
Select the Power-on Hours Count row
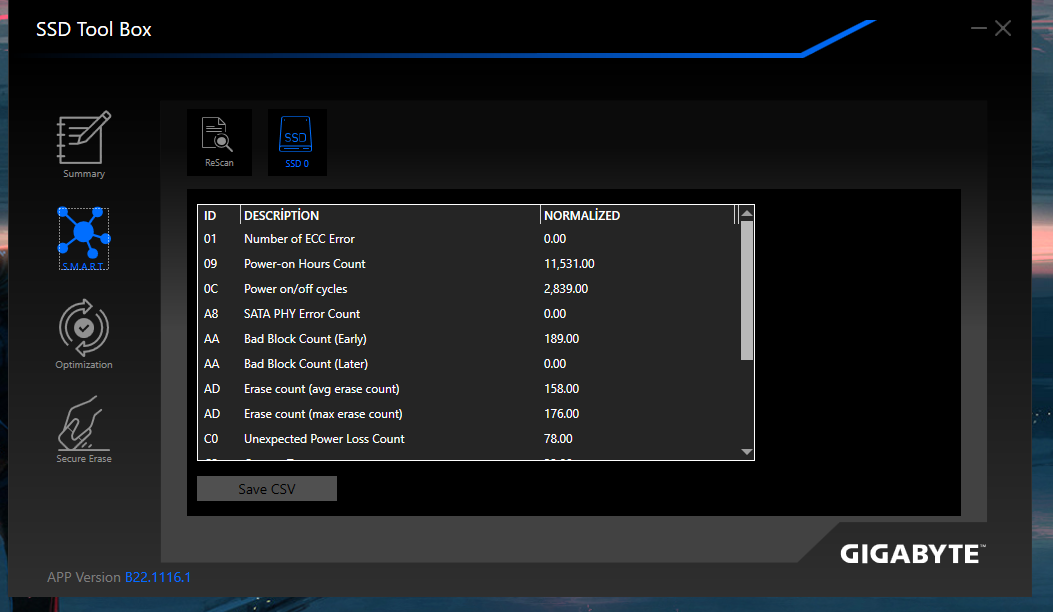tap(468, 263)
